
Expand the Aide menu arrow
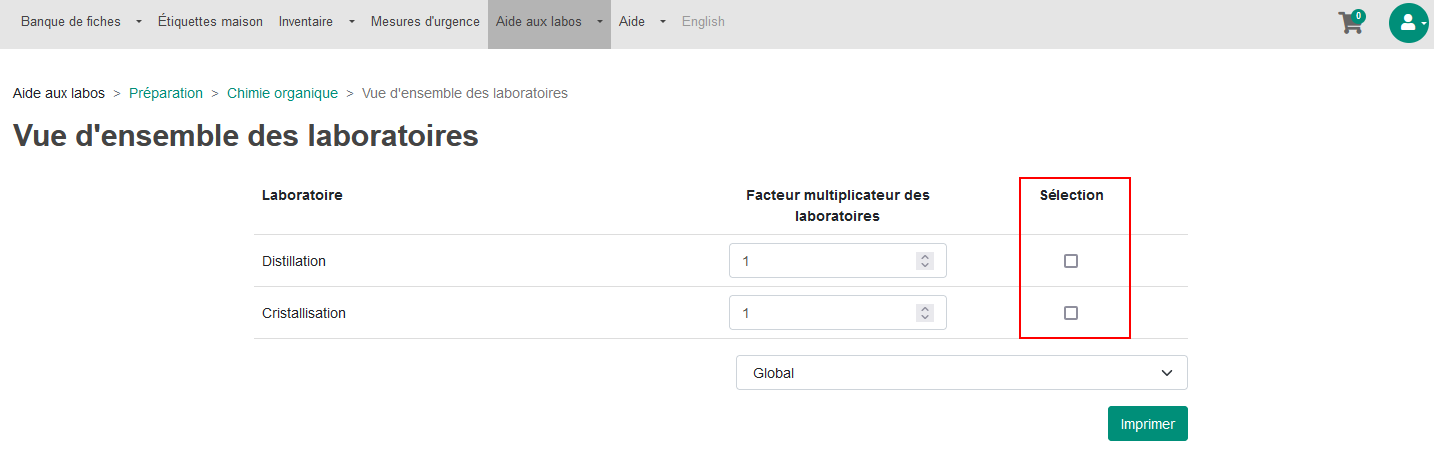[662, 22]
